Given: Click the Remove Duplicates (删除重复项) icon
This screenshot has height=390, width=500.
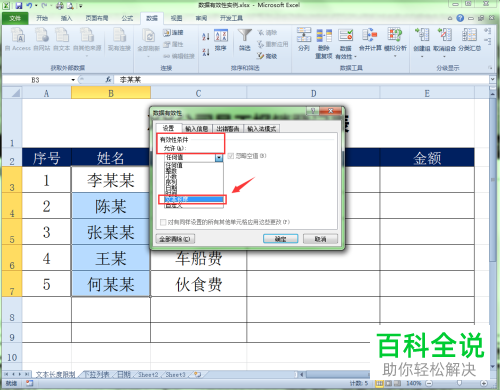Looking at the screenshot, I should click(324, 35).
